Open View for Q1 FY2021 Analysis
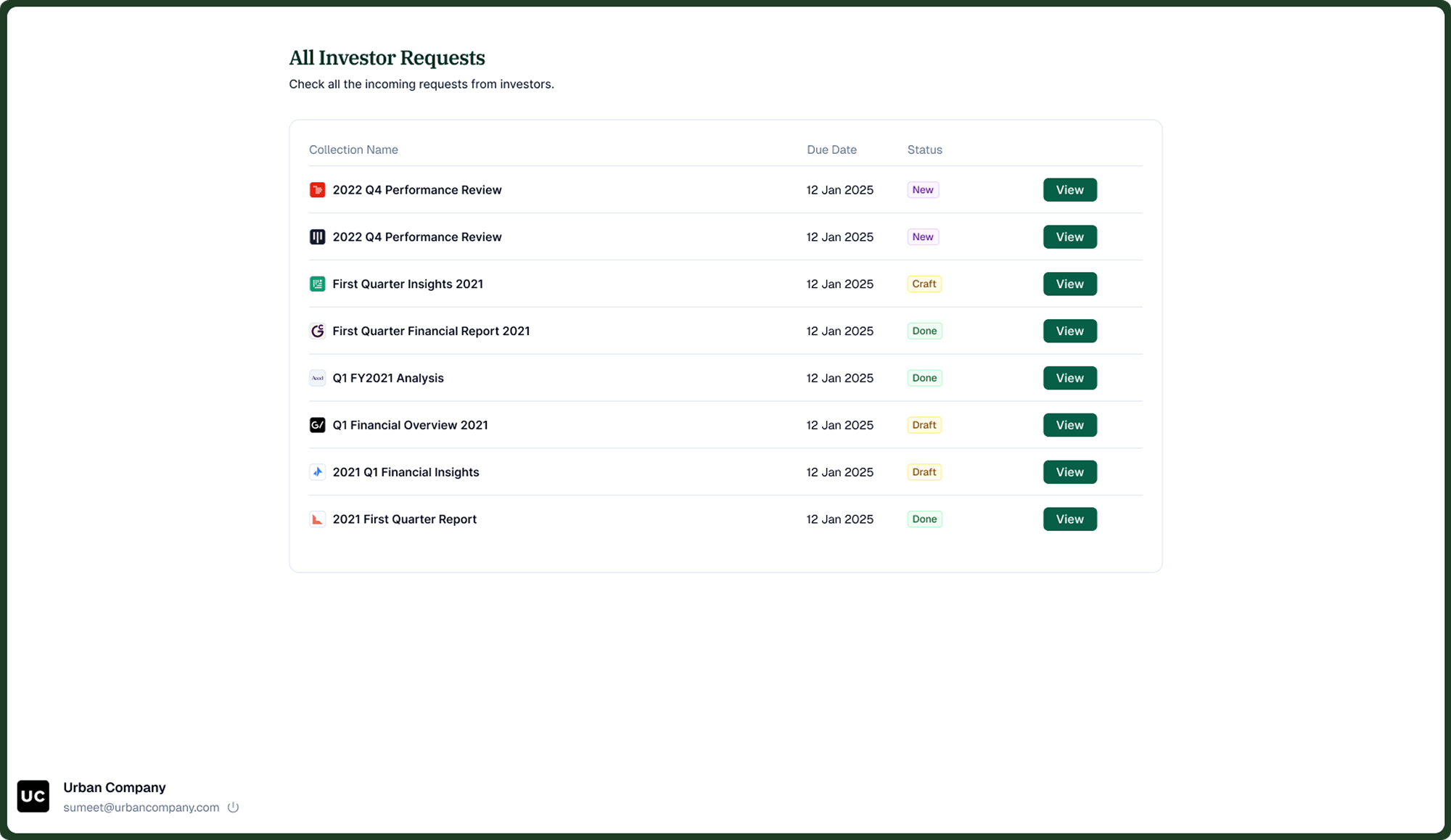Viewport: 1451px width, 840px height. 1070,378
